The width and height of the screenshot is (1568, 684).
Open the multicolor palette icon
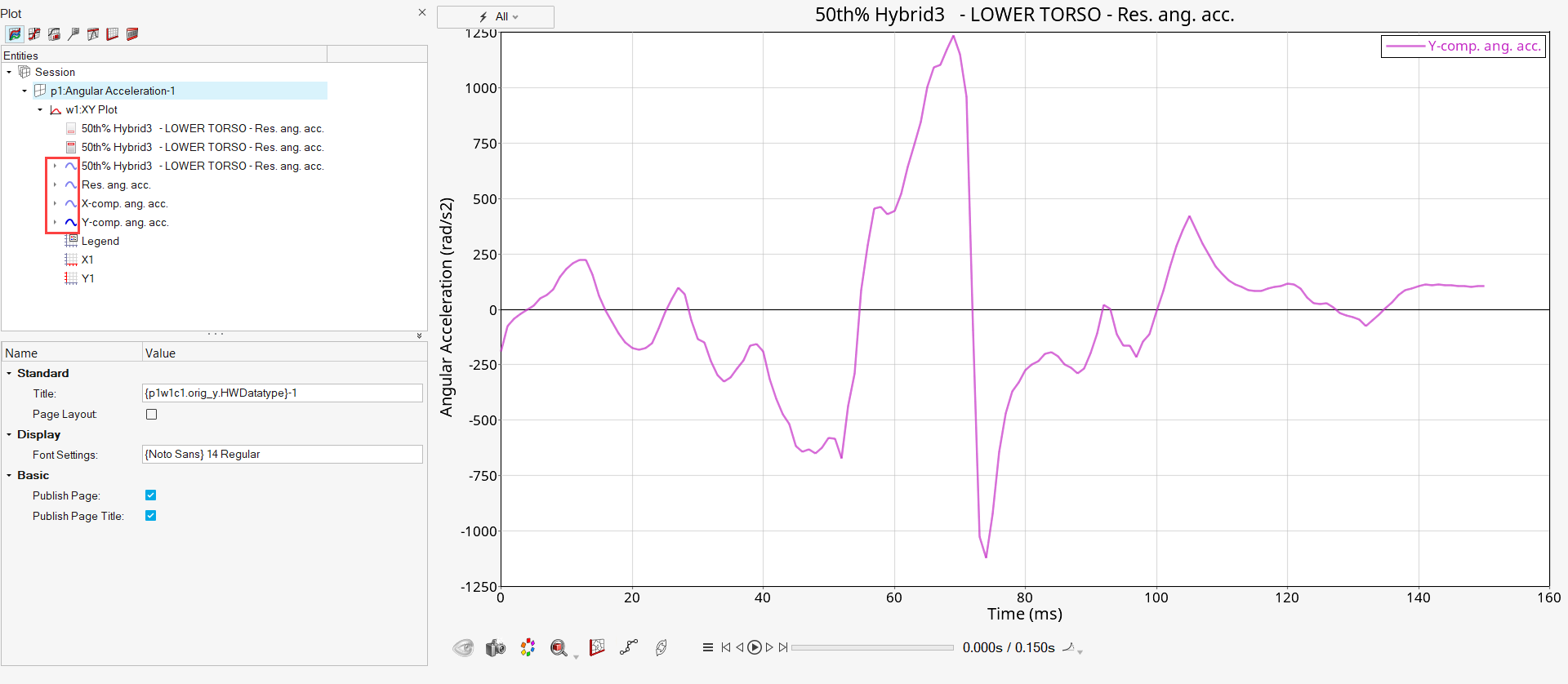click(528, 647)
